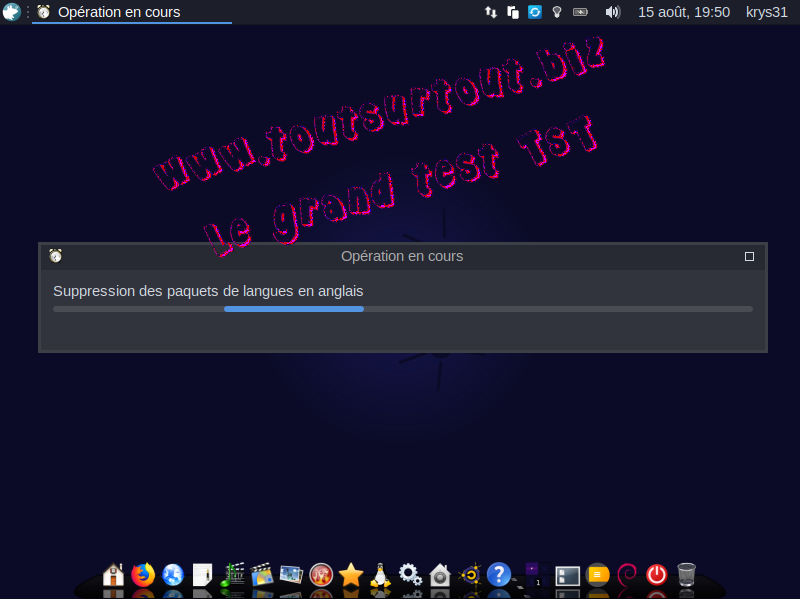Click the Opération en cours dialog title
This screenshot has width=800, height=599.
click(402, 256)
